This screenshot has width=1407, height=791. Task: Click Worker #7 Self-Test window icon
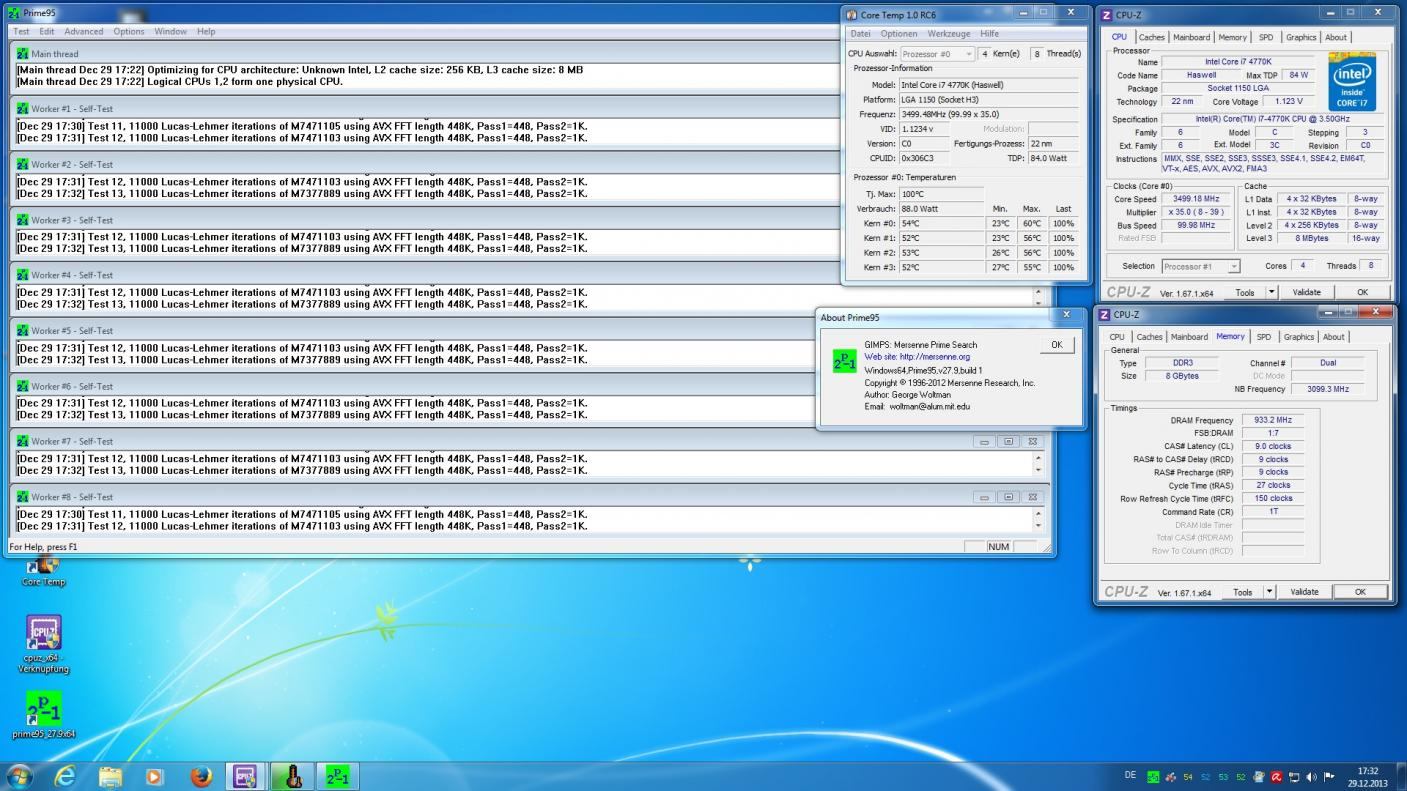pyautogui.click(x=22, y=441)
